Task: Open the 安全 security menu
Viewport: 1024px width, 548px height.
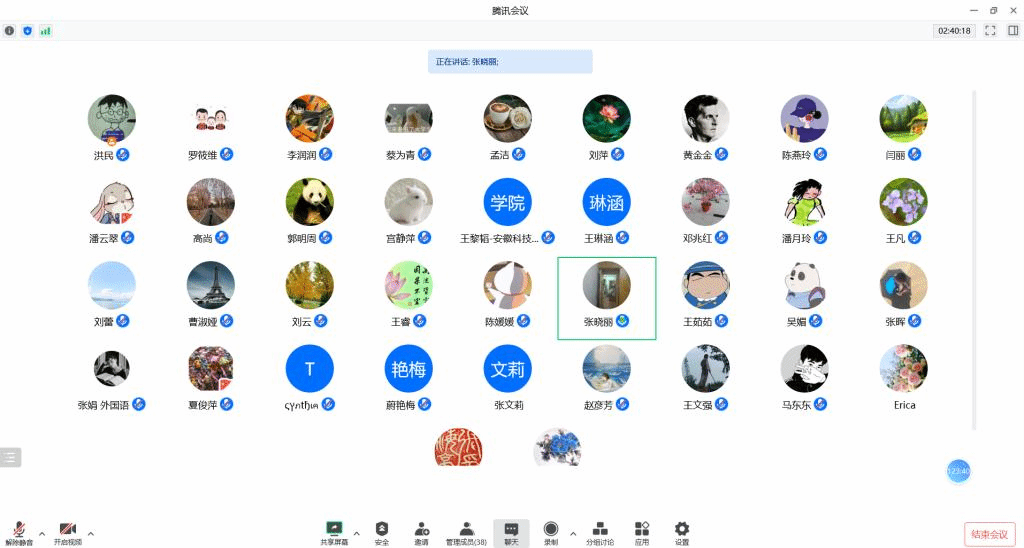Action: click(x=381, y=531)
